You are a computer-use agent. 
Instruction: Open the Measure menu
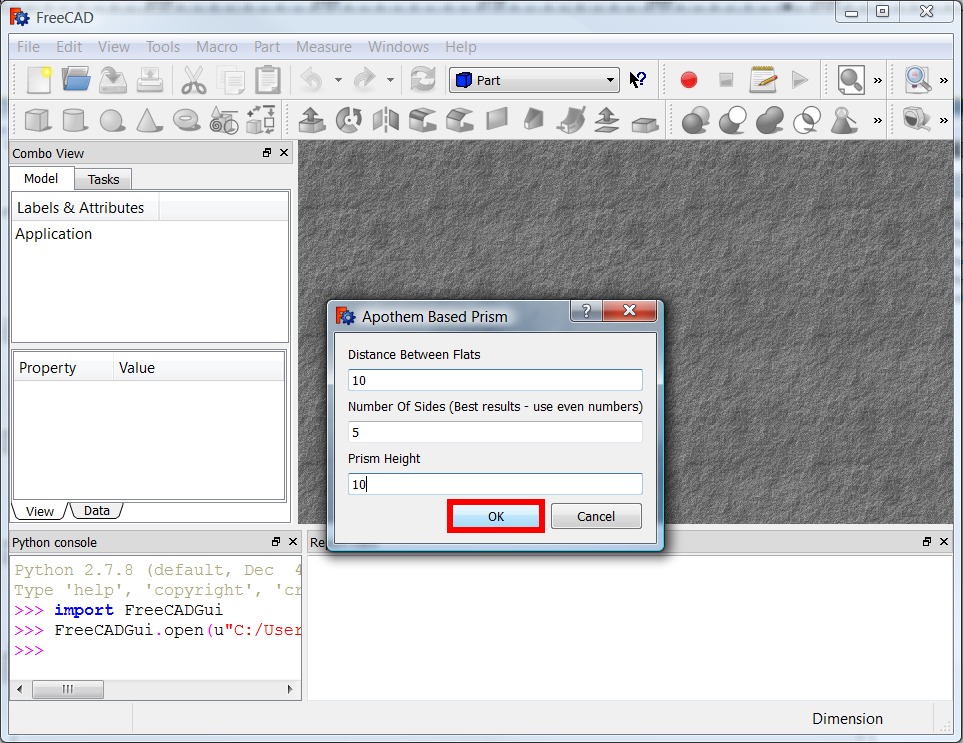(324, 47)
